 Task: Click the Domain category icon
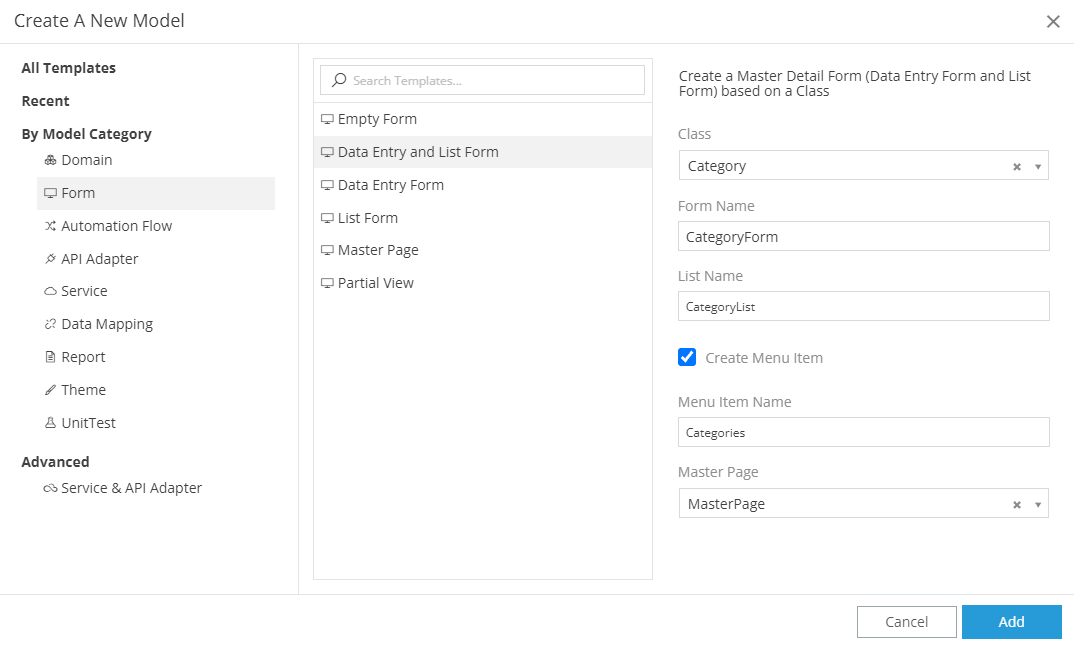tap(50, 160)
